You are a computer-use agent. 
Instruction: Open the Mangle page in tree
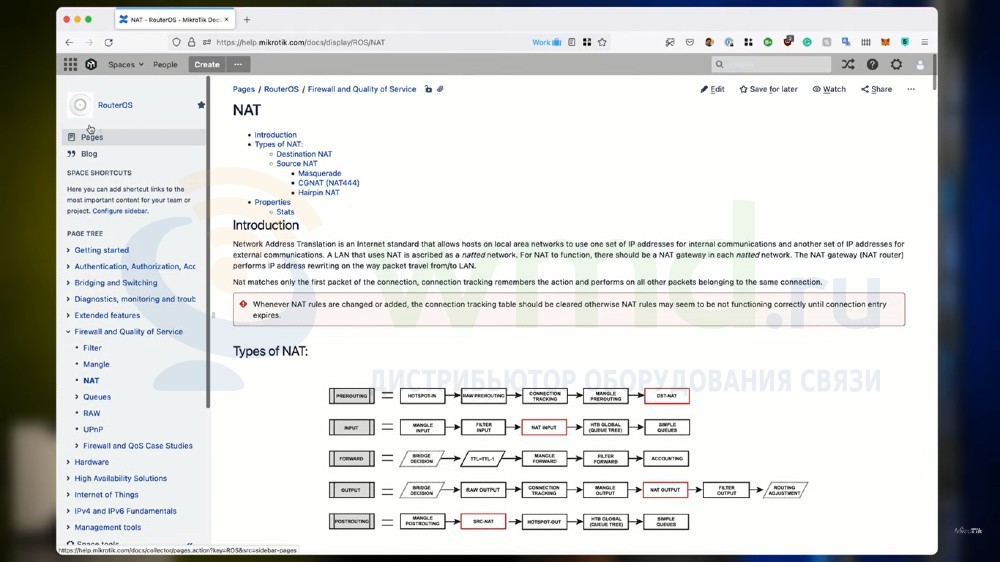(x=96, y=364)
